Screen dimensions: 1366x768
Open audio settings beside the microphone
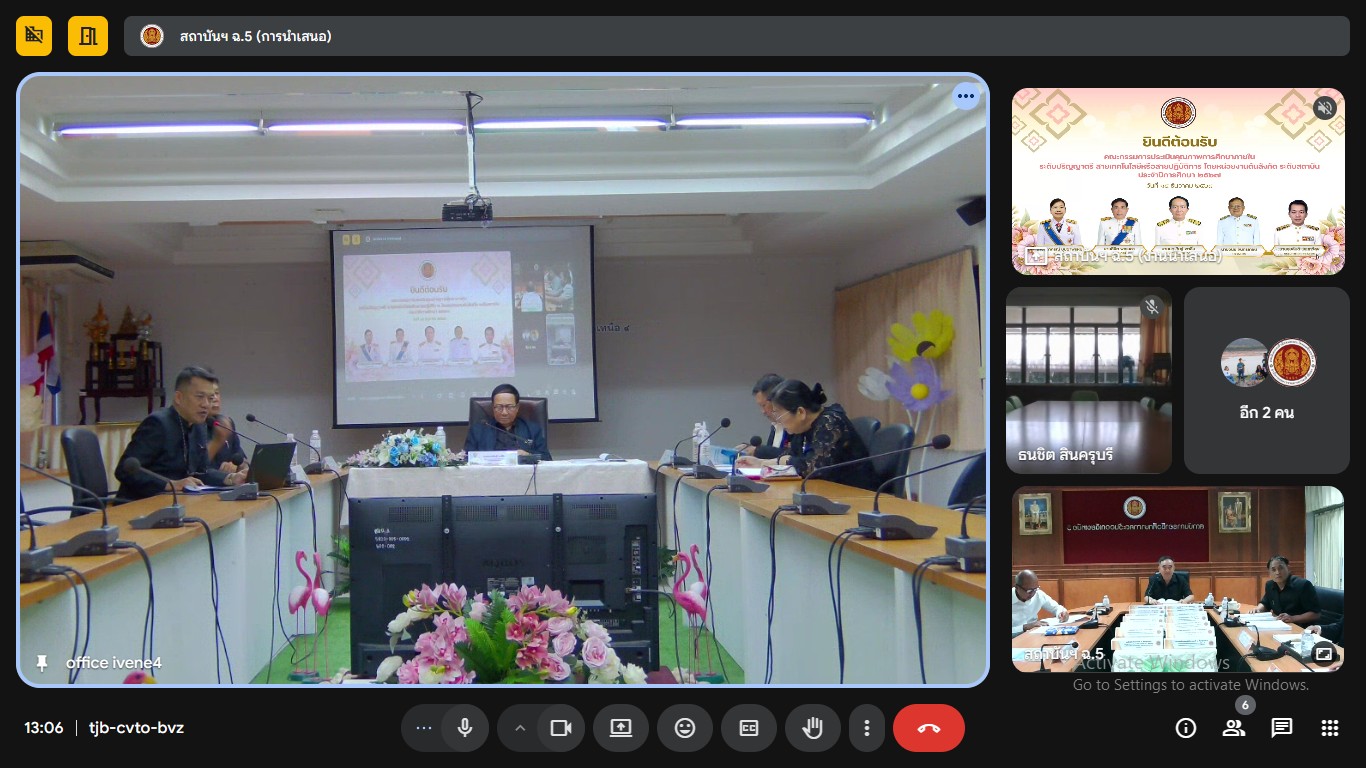pos(423,728)
